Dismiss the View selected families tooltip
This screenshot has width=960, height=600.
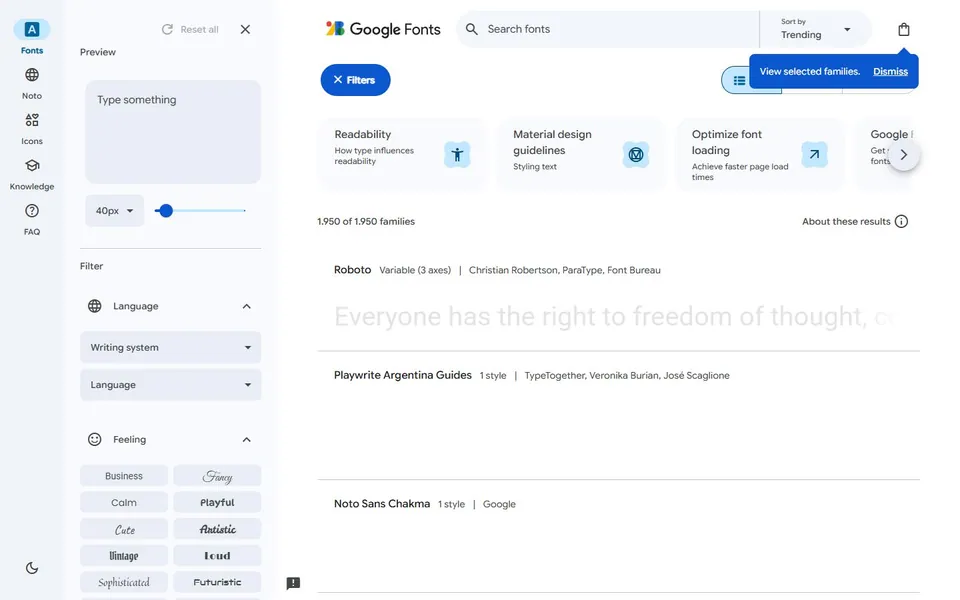890,72
